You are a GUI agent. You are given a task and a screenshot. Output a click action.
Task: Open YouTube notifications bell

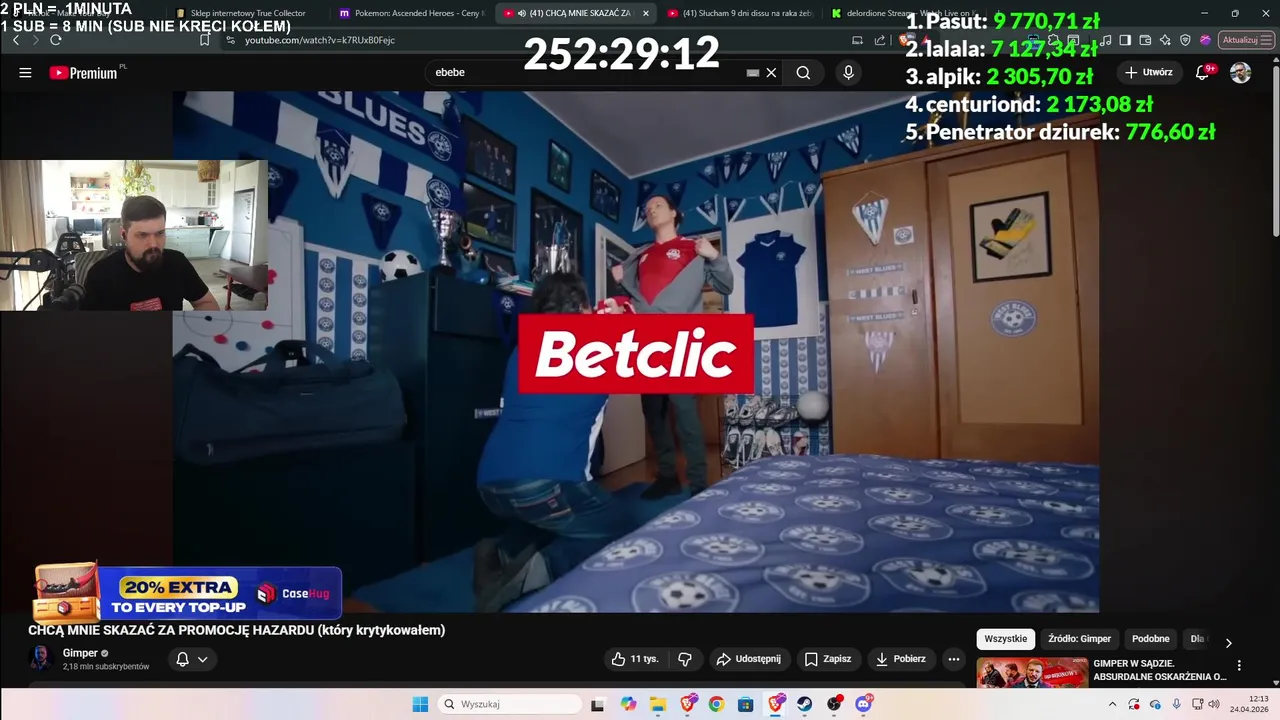[x=1203, y=73]
